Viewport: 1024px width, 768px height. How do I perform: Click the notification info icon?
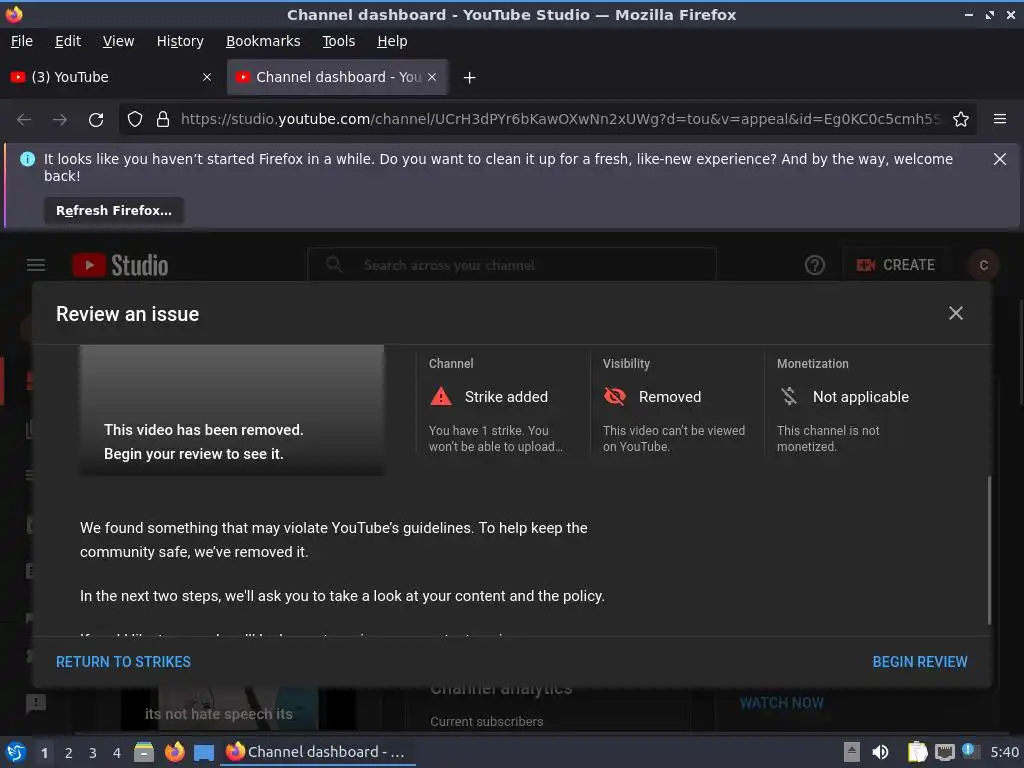point(27,159)
